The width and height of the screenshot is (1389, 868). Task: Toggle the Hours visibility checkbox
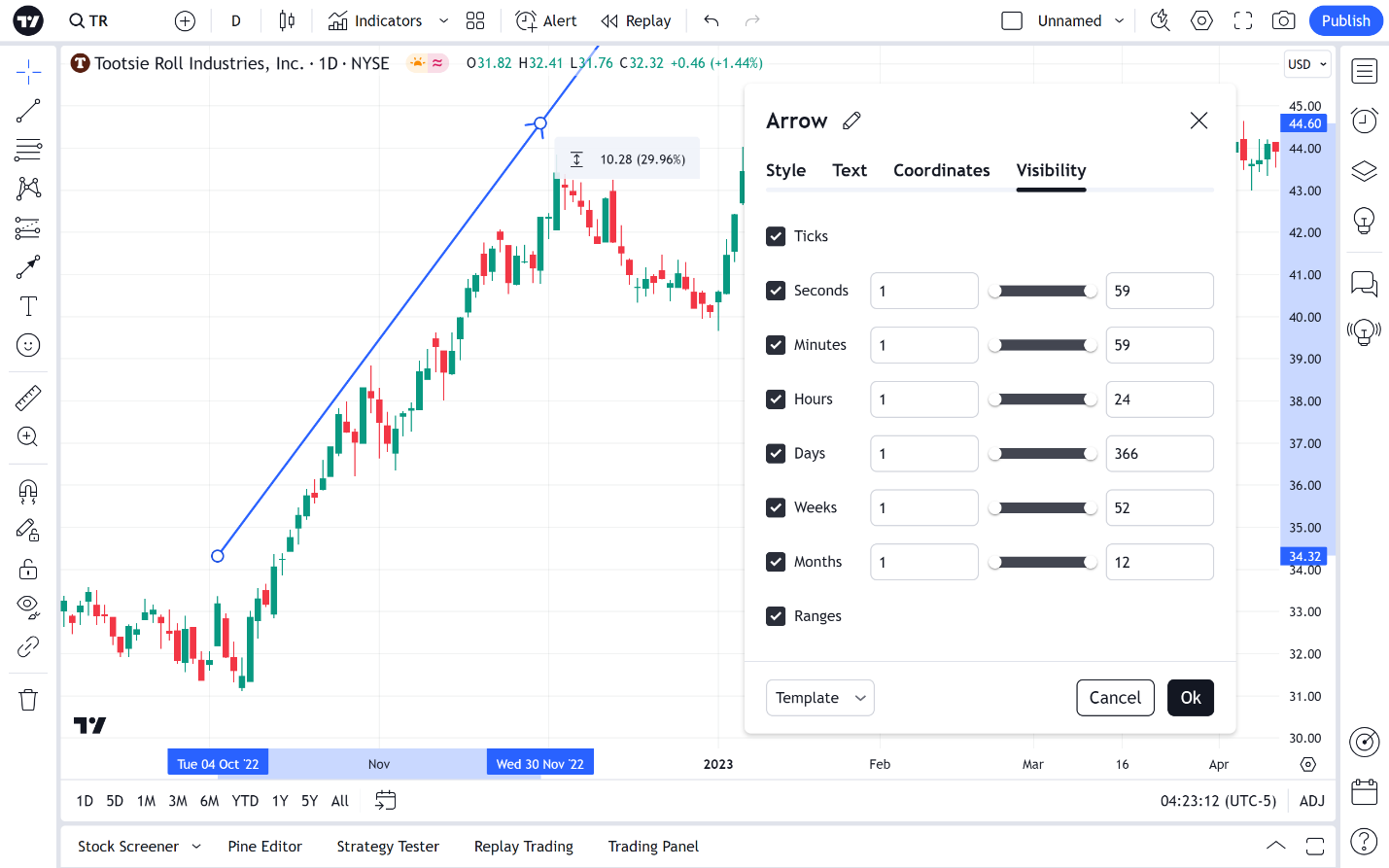776,399
